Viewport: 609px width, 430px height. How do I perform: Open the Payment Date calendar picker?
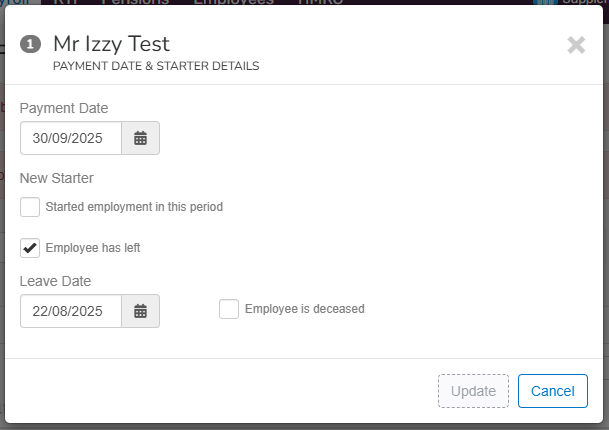[140, 139]
